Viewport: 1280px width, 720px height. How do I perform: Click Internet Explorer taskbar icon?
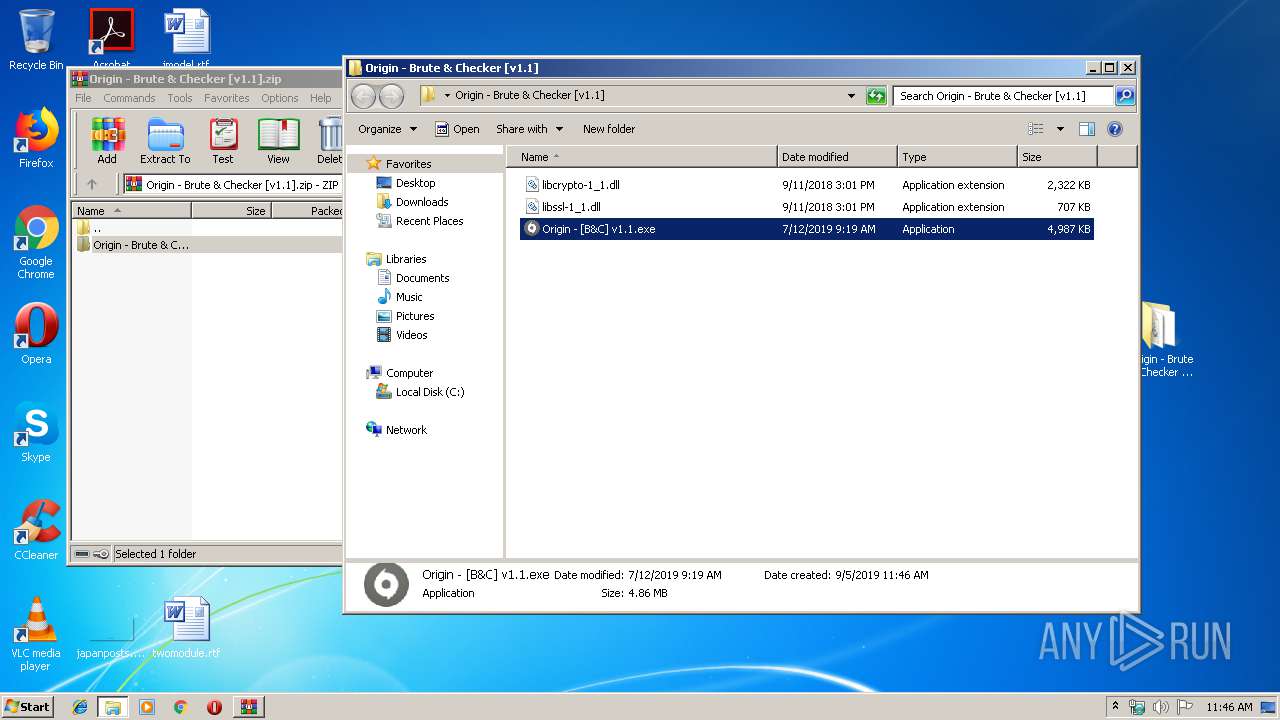coord(80,707)
